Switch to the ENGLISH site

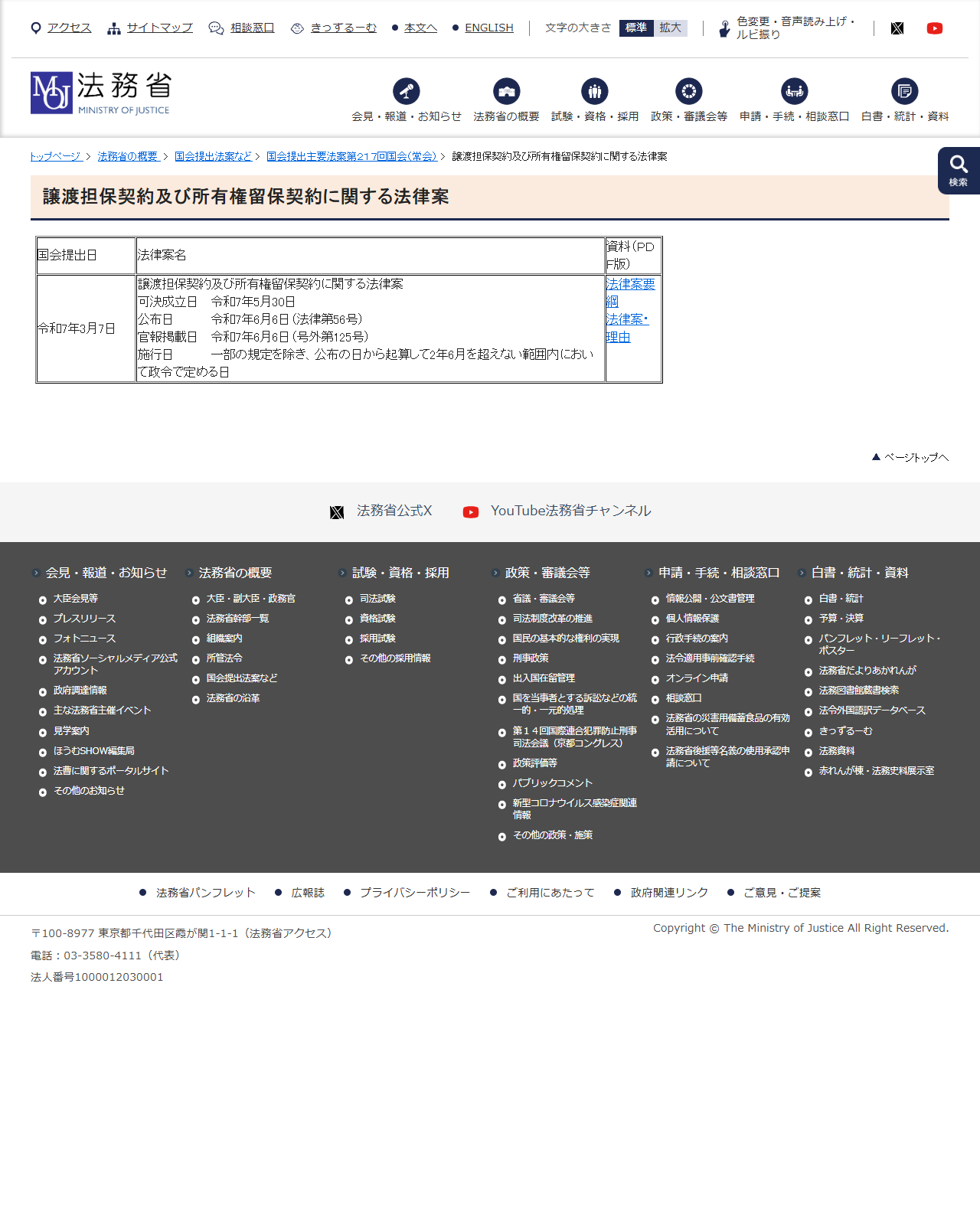(x=489, y=28)
